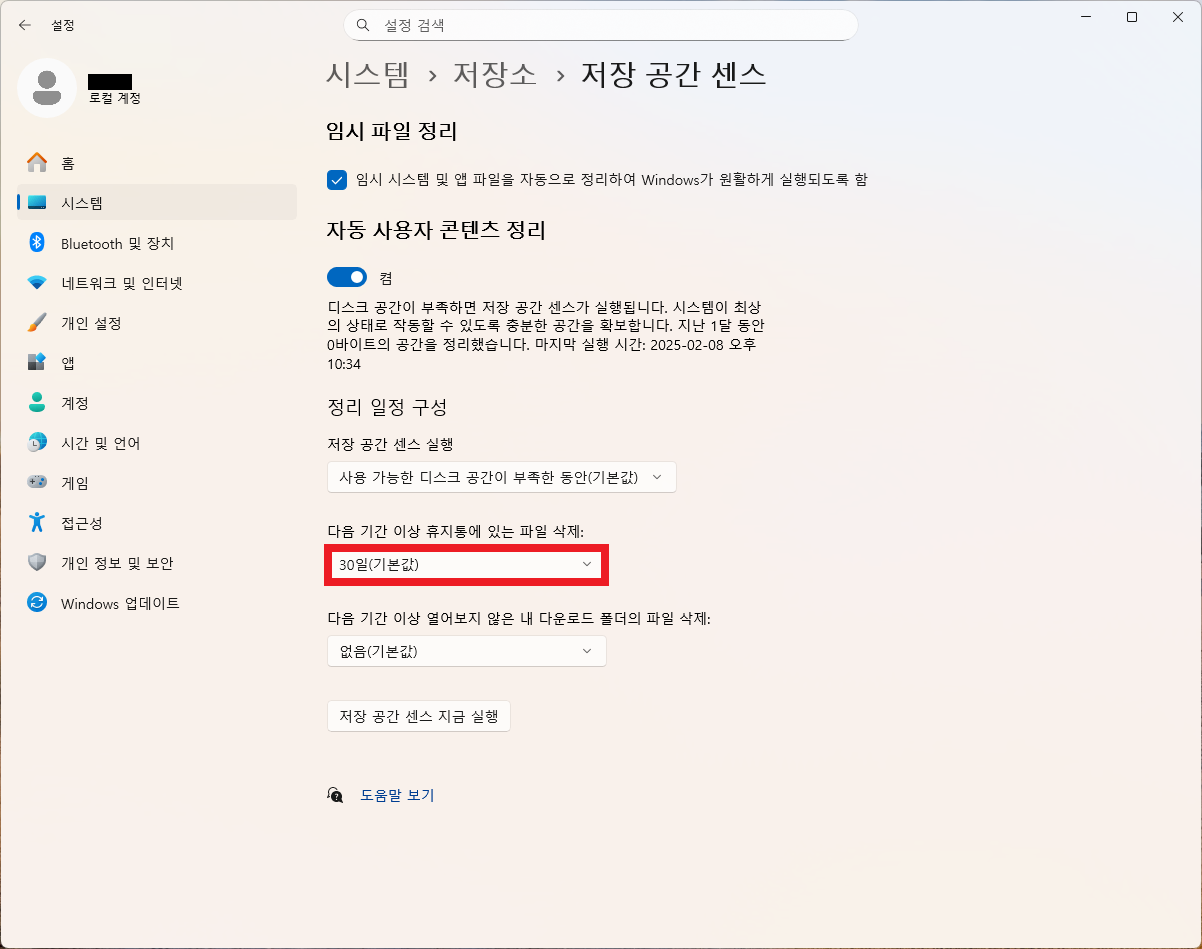Minimize the 설정 window
Screen dimensions: 1202x949
point(1086,17)
